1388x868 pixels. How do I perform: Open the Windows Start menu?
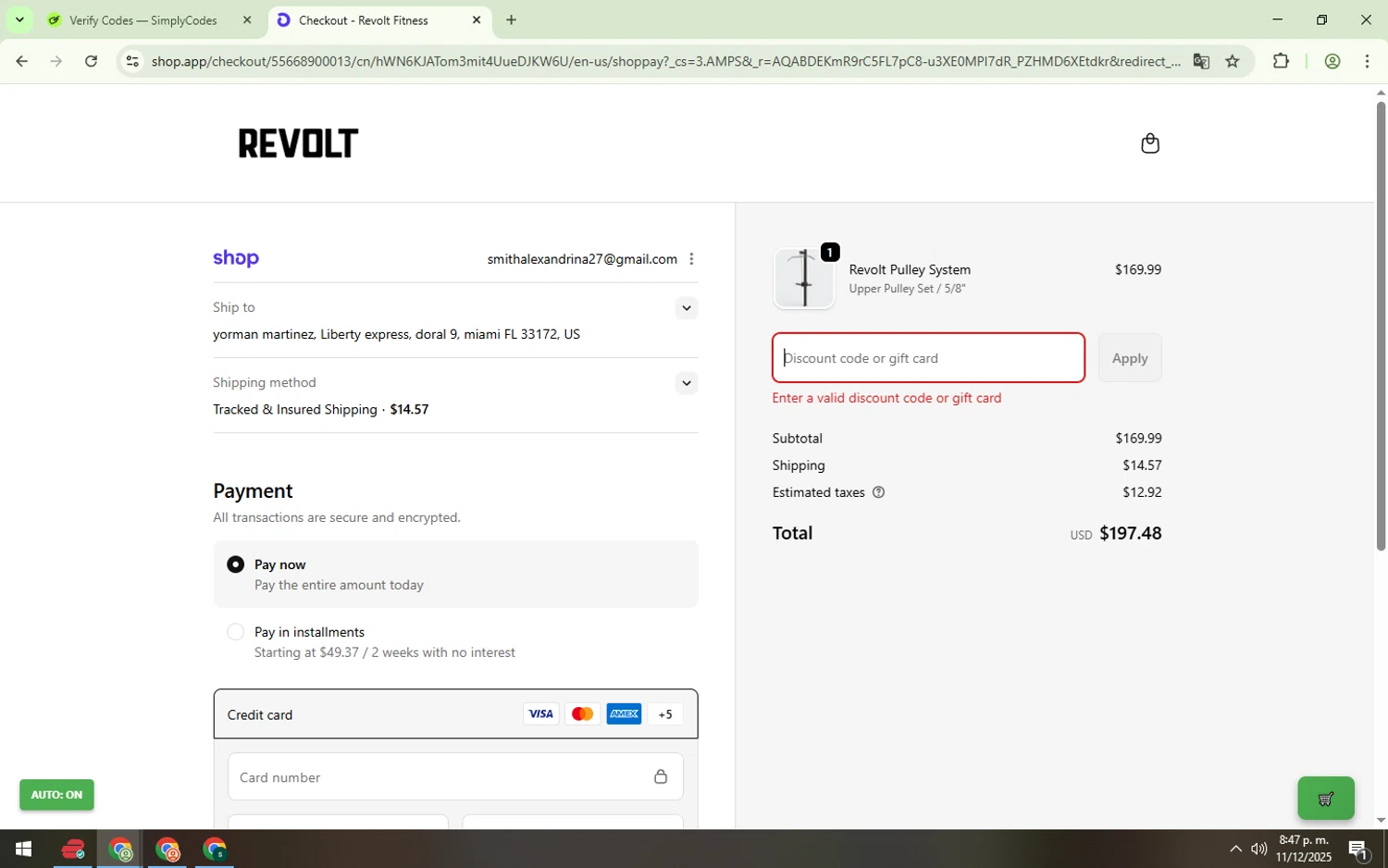(x=23, y=849)
